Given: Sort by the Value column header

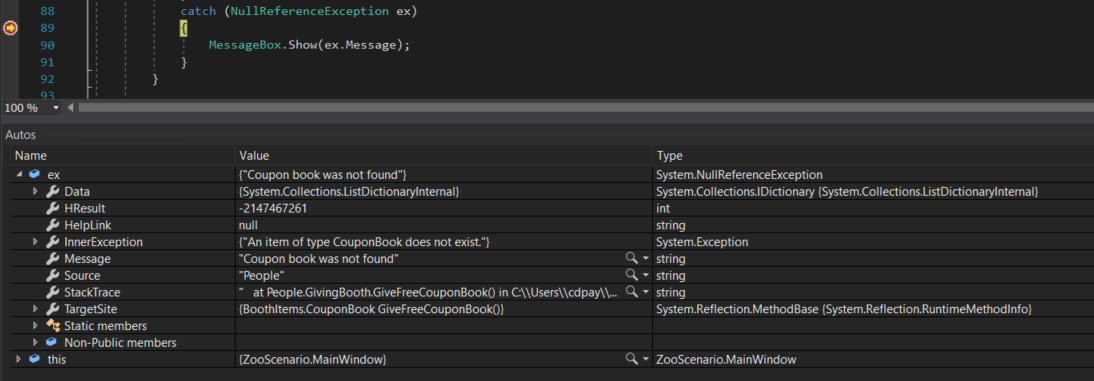Looking at the screenshot, I should tap(444, 156).
